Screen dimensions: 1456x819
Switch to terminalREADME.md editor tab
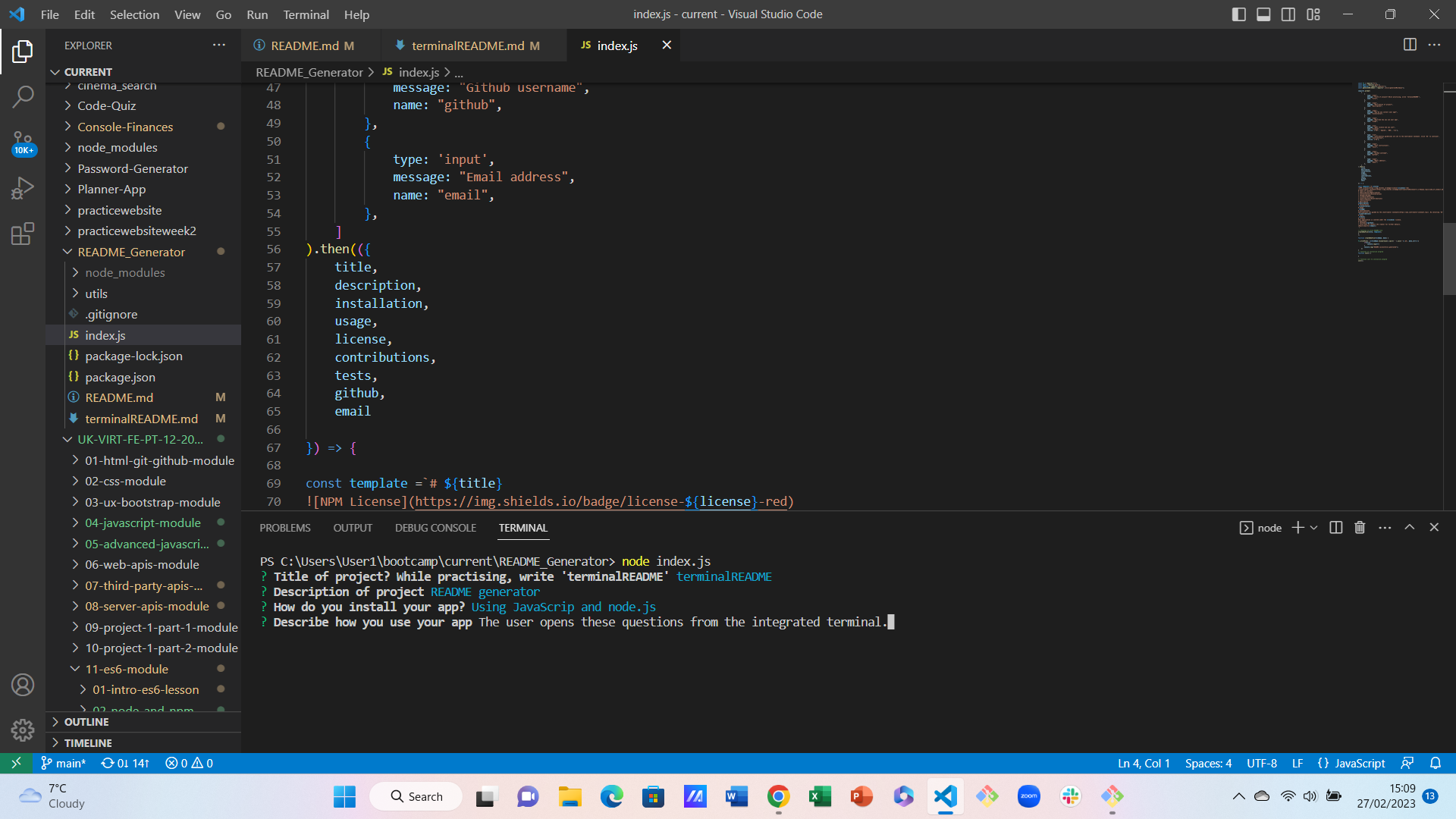coord(474,45)
